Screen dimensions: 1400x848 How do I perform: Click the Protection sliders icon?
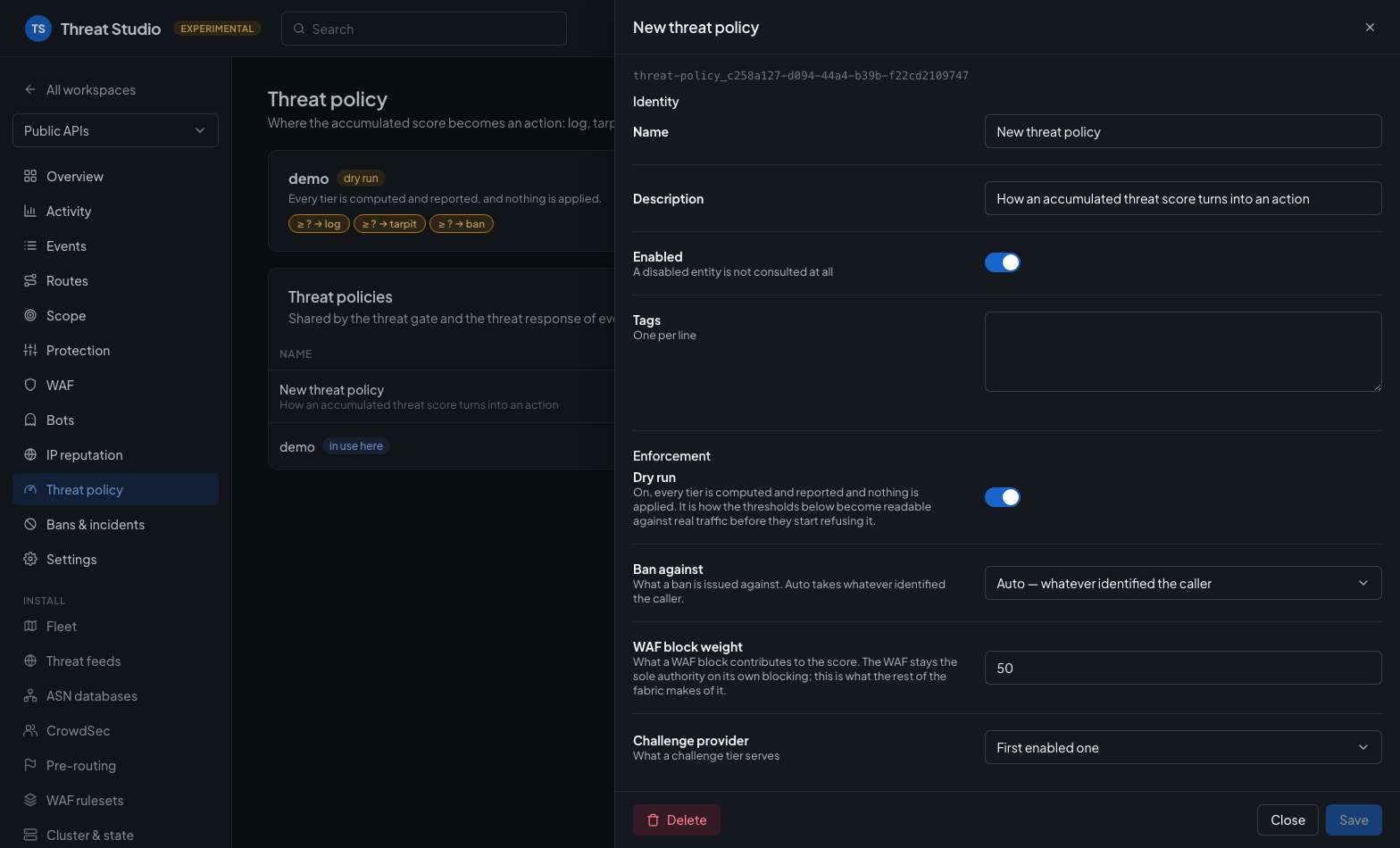(x=30, y=350)
